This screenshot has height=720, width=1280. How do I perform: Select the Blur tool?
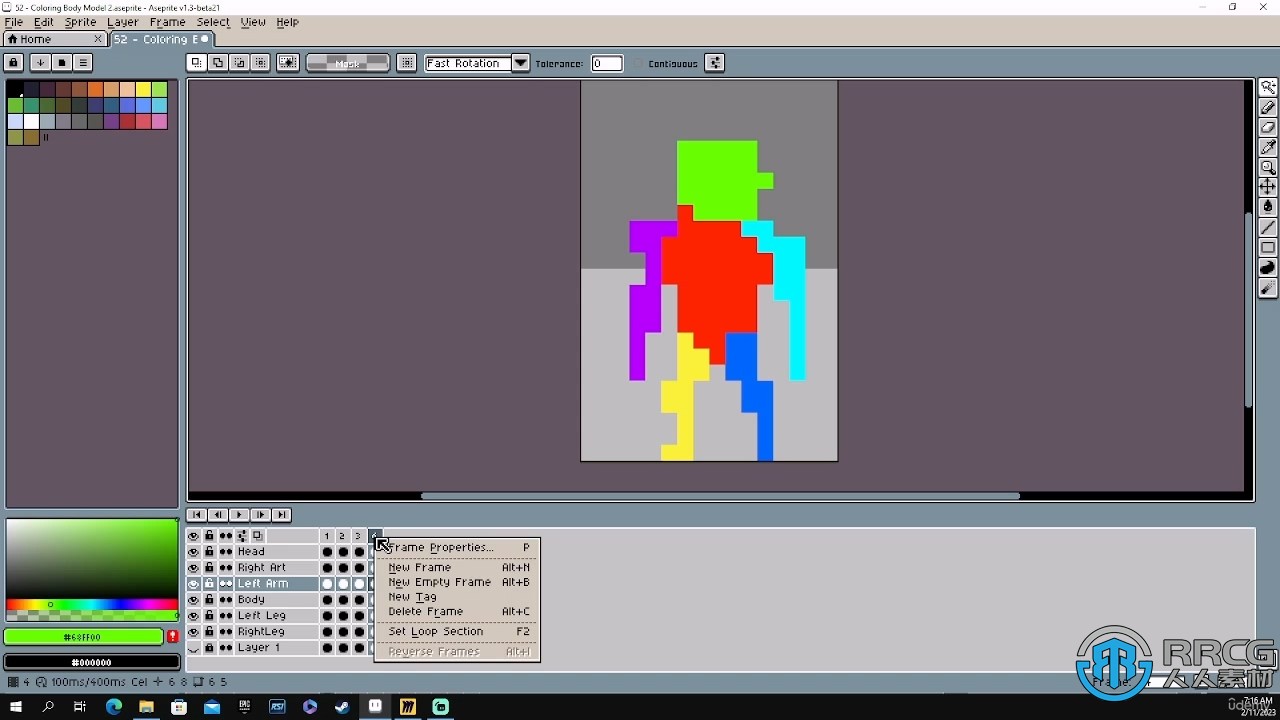[1267, 288]
